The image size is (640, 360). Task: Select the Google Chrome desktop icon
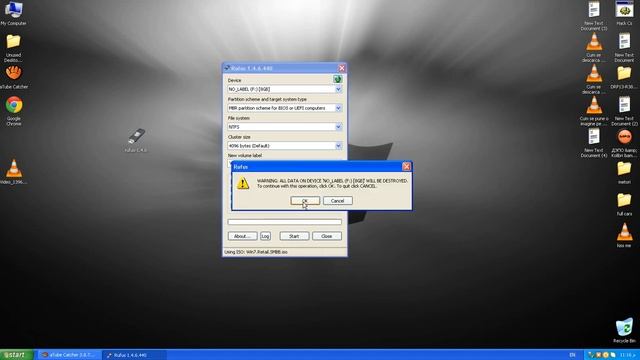point(13,111)
